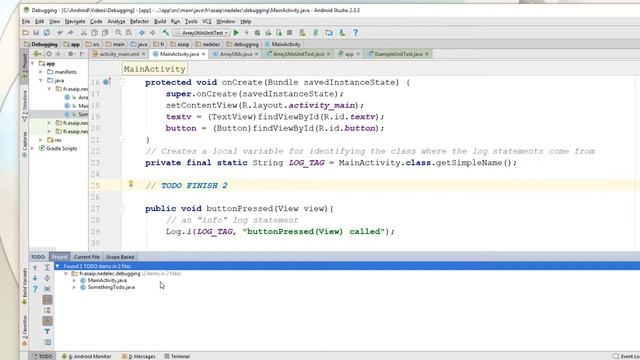Expand SomethingTodo.java in TODO results
Image resolution: width=640 pixels, height=360 pixels.
click(74, 287)
